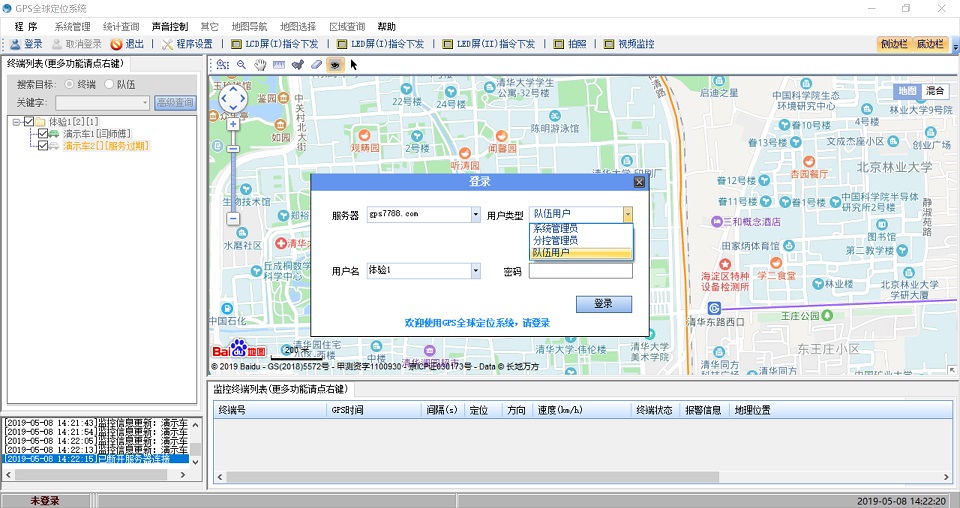Choose 队伍用户 from user type list
The height and width of the screenshot is (508, 960).
[580, 253]
